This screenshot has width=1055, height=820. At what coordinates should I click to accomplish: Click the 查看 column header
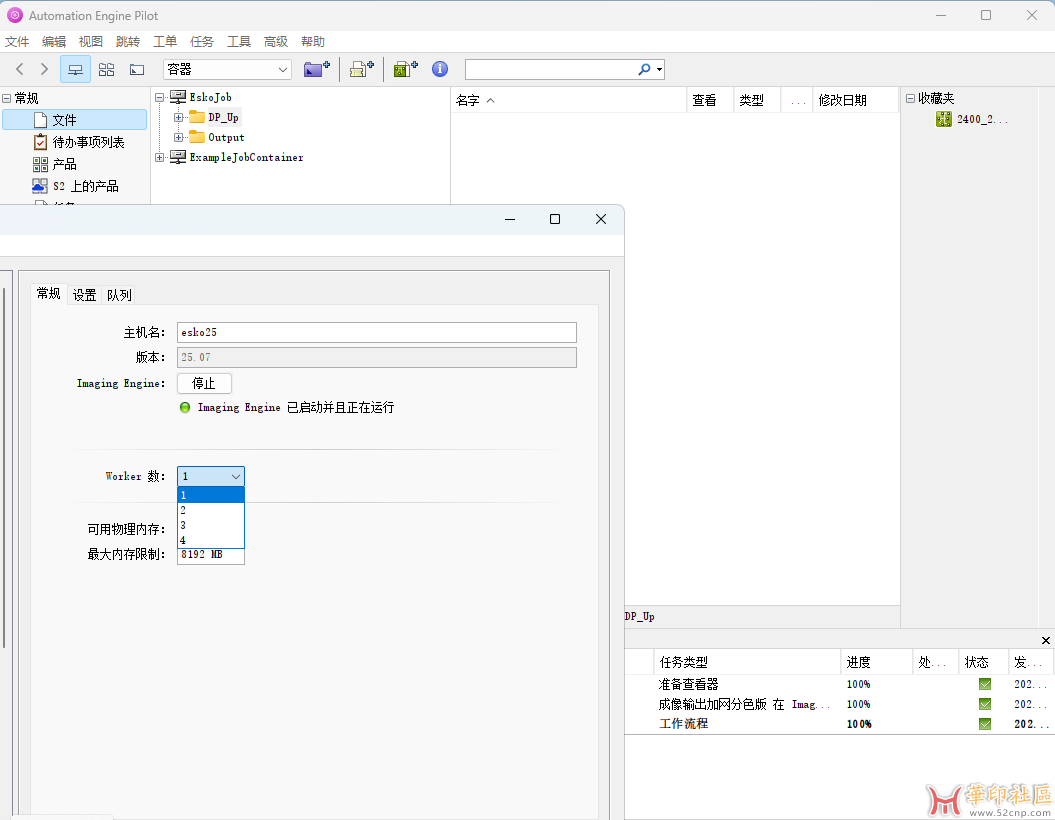tap(710, 100)
